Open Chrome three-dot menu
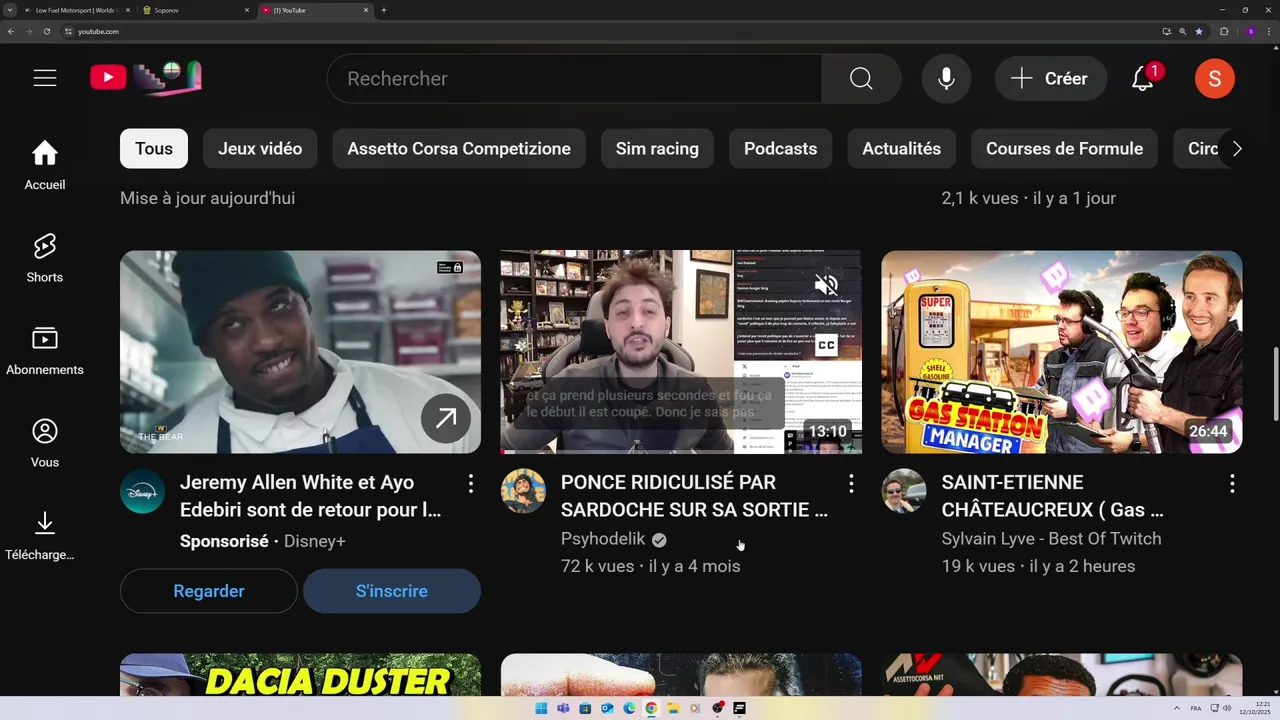The image size is (1280, 720). tap(1268, 31)
